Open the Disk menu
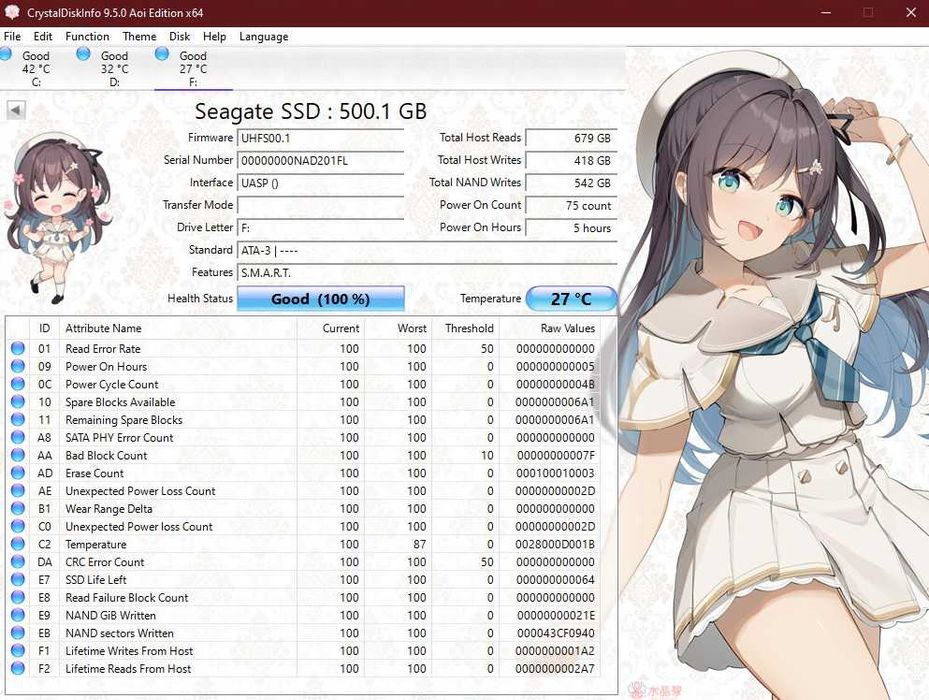The height and width of the screenshot is (700, 929). 180,37
